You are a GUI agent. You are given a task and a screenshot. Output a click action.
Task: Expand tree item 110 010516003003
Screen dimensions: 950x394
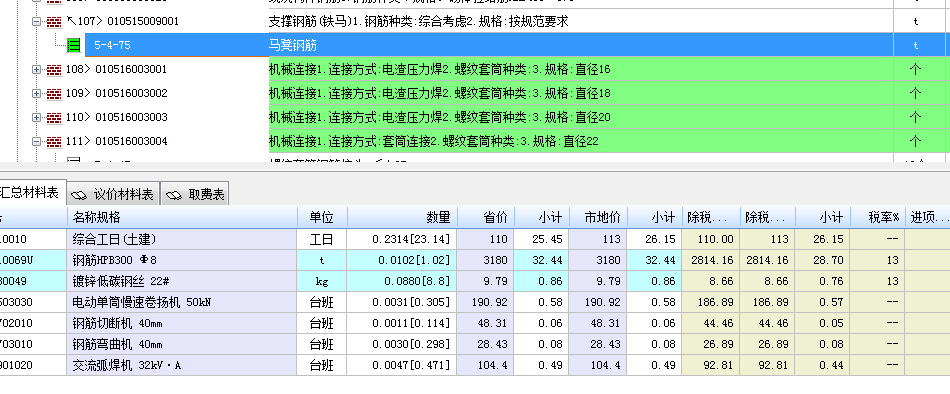(x=36, y=117)
